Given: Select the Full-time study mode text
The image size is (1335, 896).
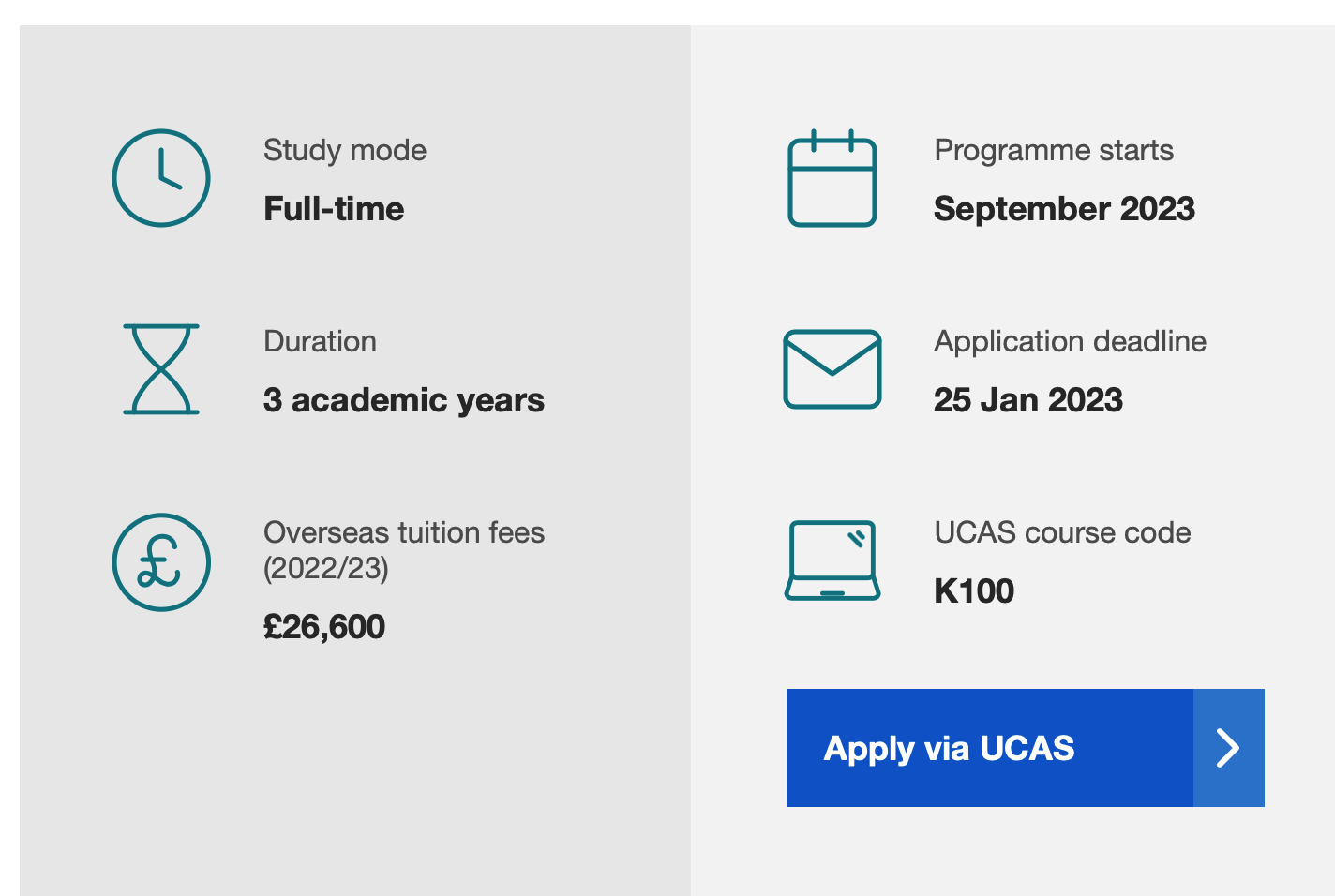Looking at the screenshot, I should coord(334,208).
